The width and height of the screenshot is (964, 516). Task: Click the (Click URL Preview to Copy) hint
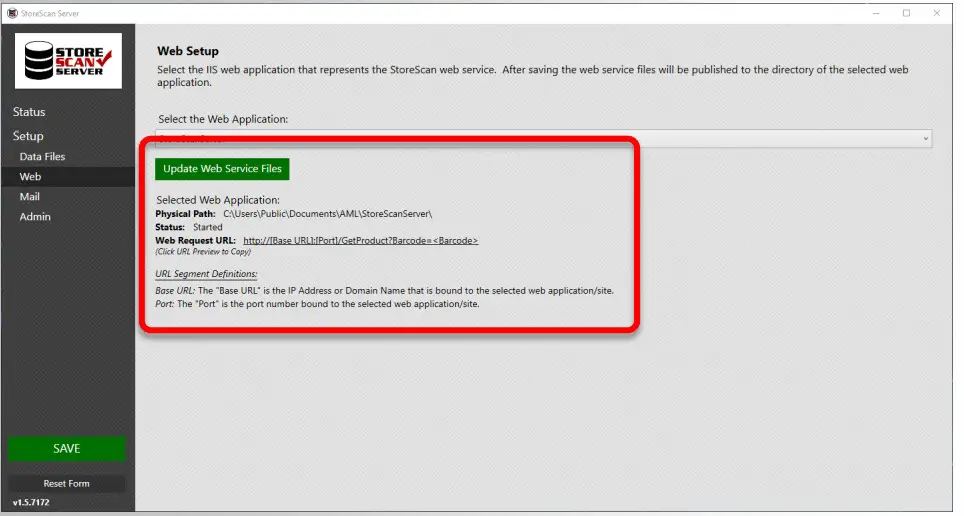pyautogui.click(x=203, y=252)
